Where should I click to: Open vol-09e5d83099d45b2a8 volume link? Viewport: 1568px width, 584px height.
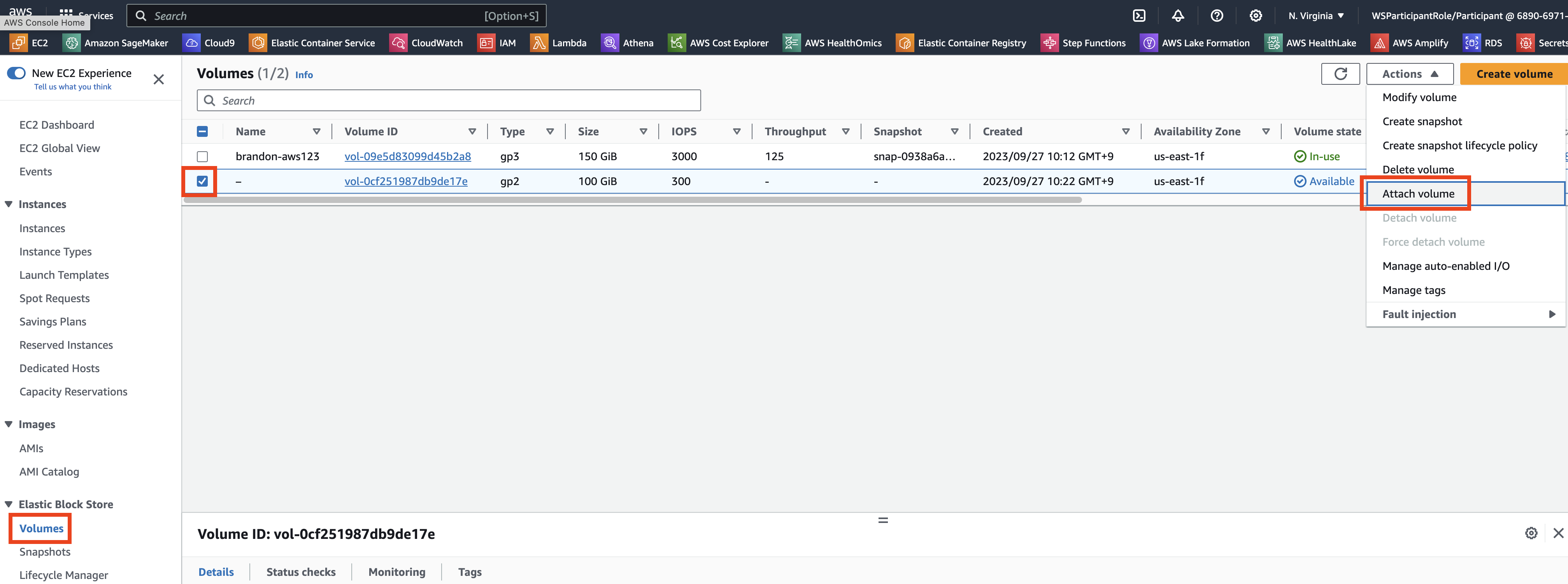pos(408,156)
